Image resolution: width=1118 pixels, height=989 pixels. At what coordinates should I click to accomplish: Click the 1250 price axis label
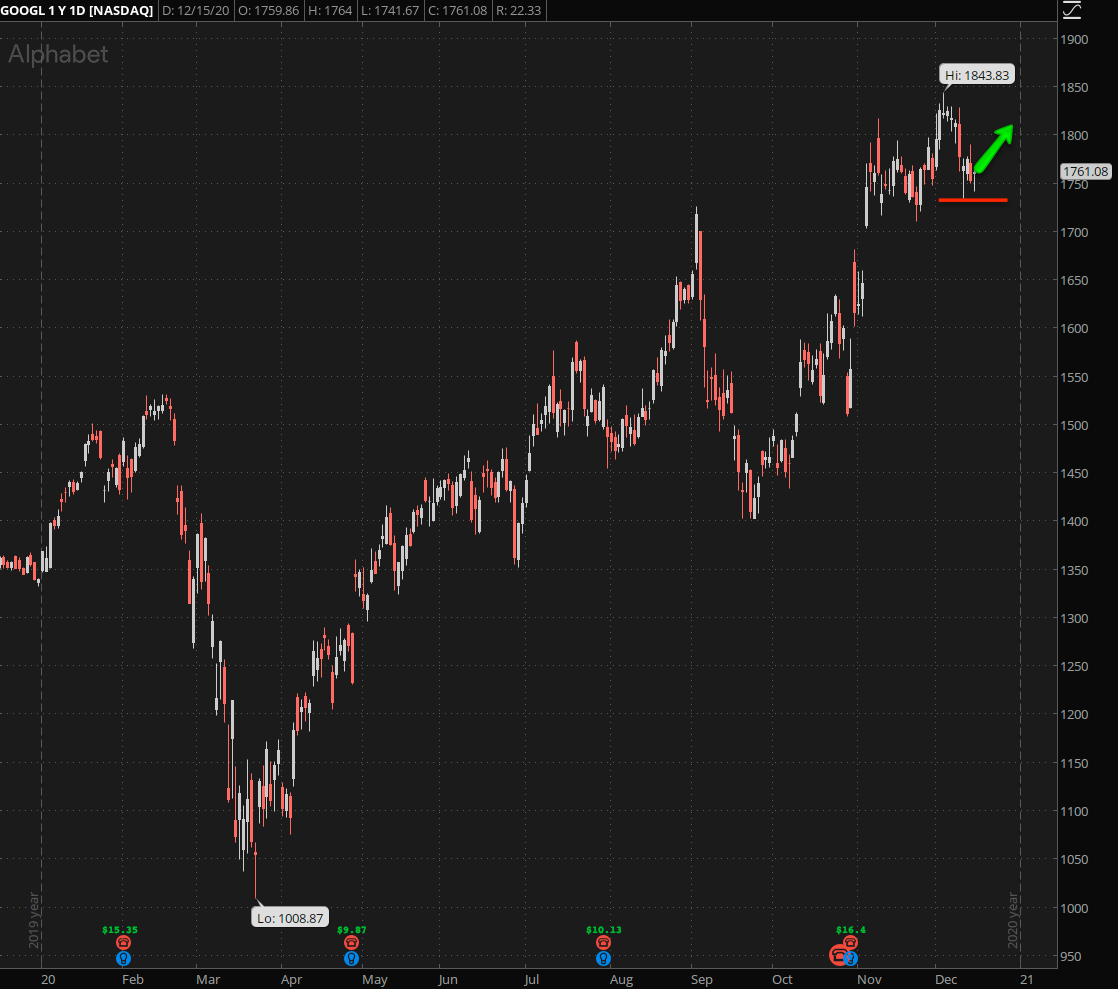point(1074,667)
